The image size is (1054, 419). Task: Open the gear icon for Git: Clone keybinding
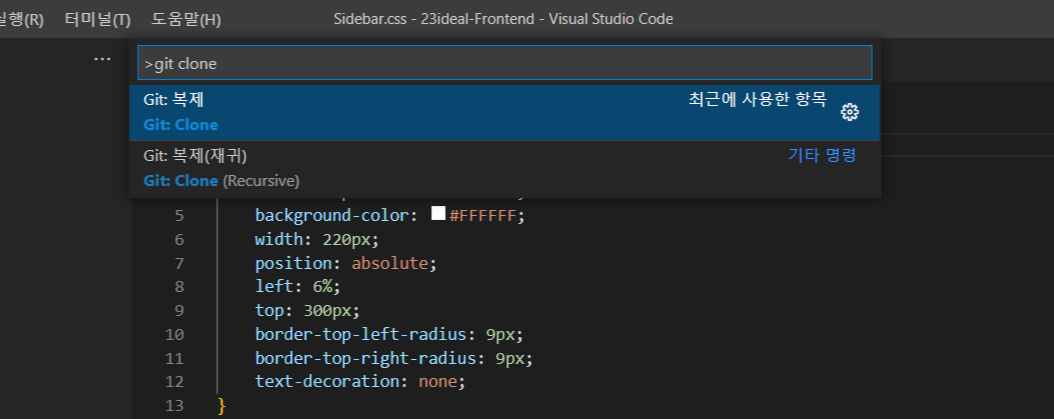[850, 112]
